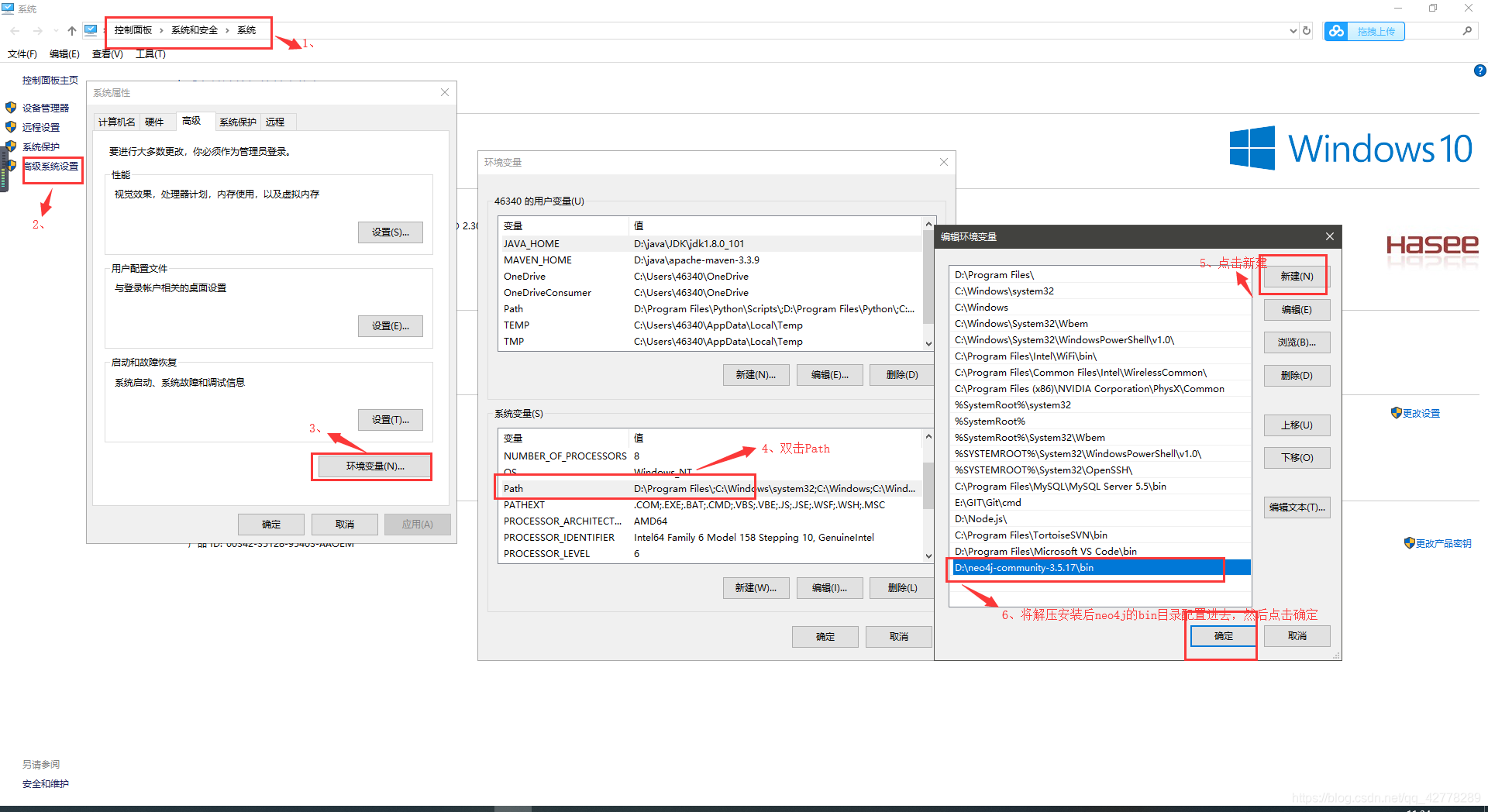Open the 编辑(E) menu
This screenshot has height=812, width=1488.
[x=64, y=54]
